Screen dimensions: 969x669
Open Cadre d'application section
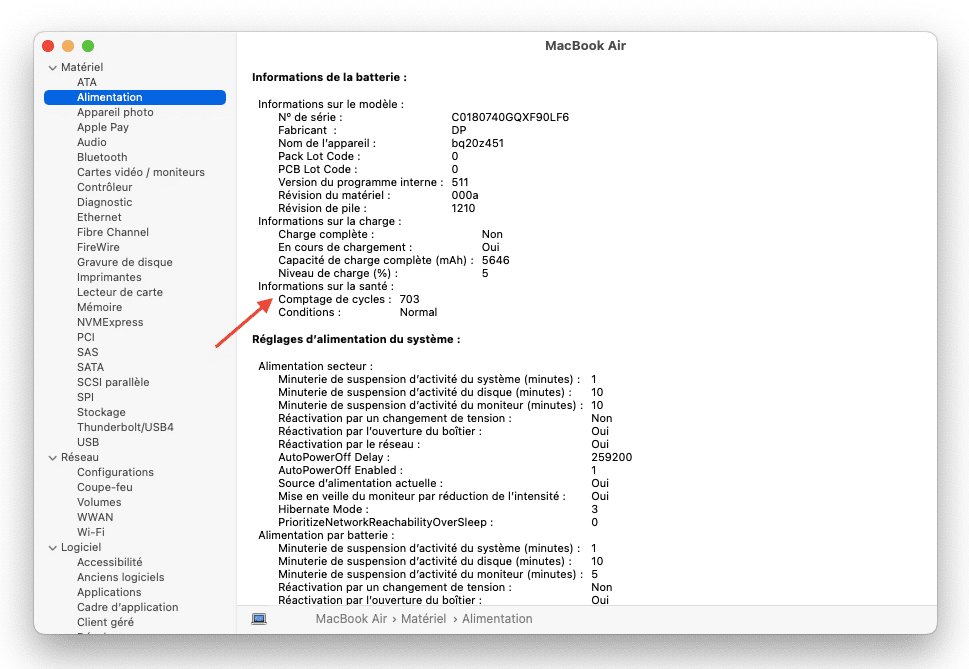(x=127, y=607)
